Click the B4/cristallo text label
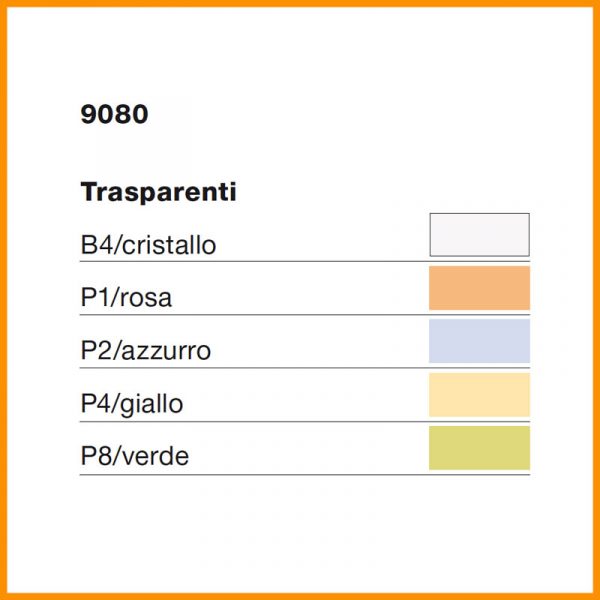The image size is (600, 600). (x=148, y=245)
